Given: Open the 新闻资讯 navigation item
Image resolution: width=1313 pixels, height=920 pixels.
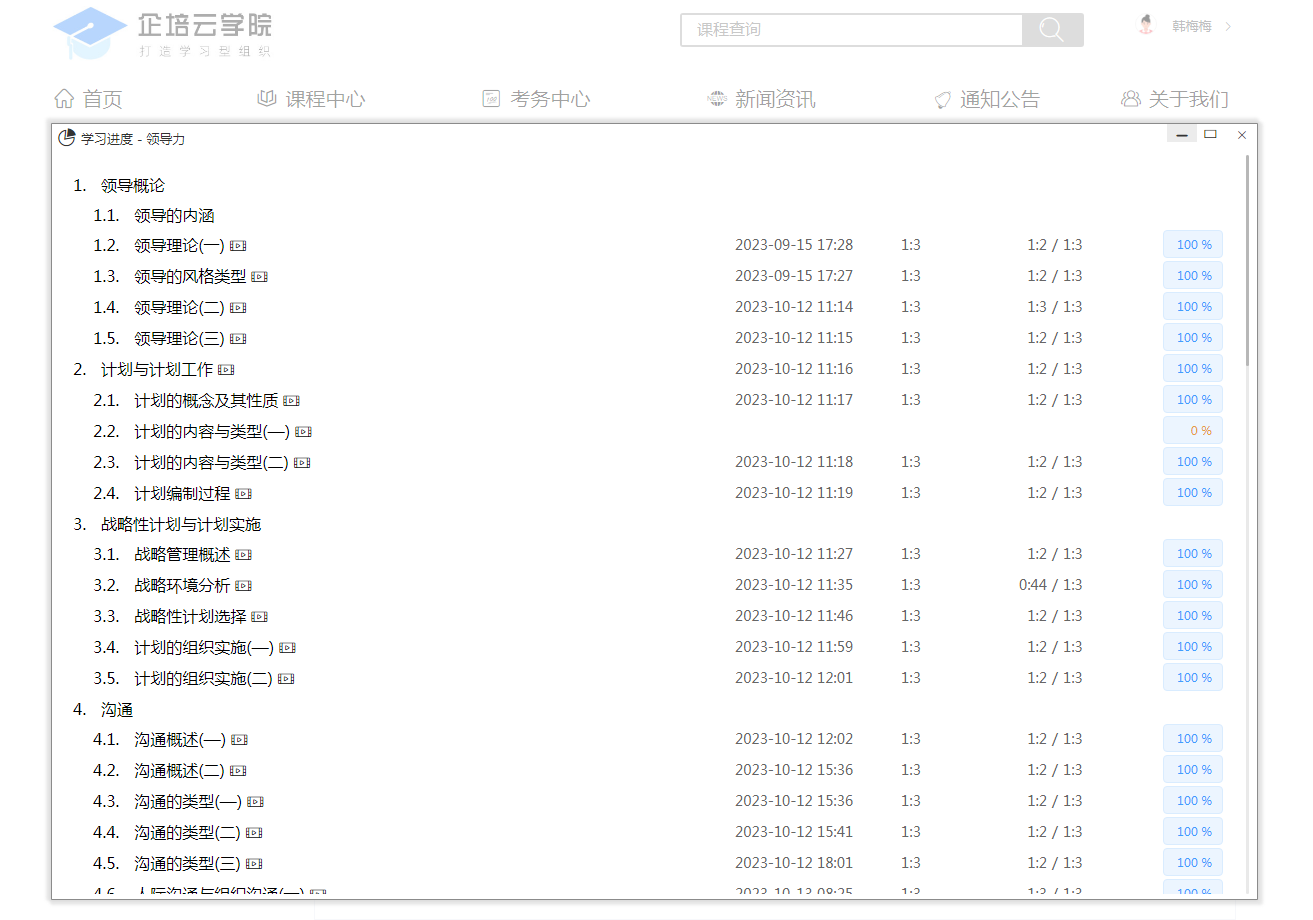Looking at the screenshot, I should coord(761,99).
